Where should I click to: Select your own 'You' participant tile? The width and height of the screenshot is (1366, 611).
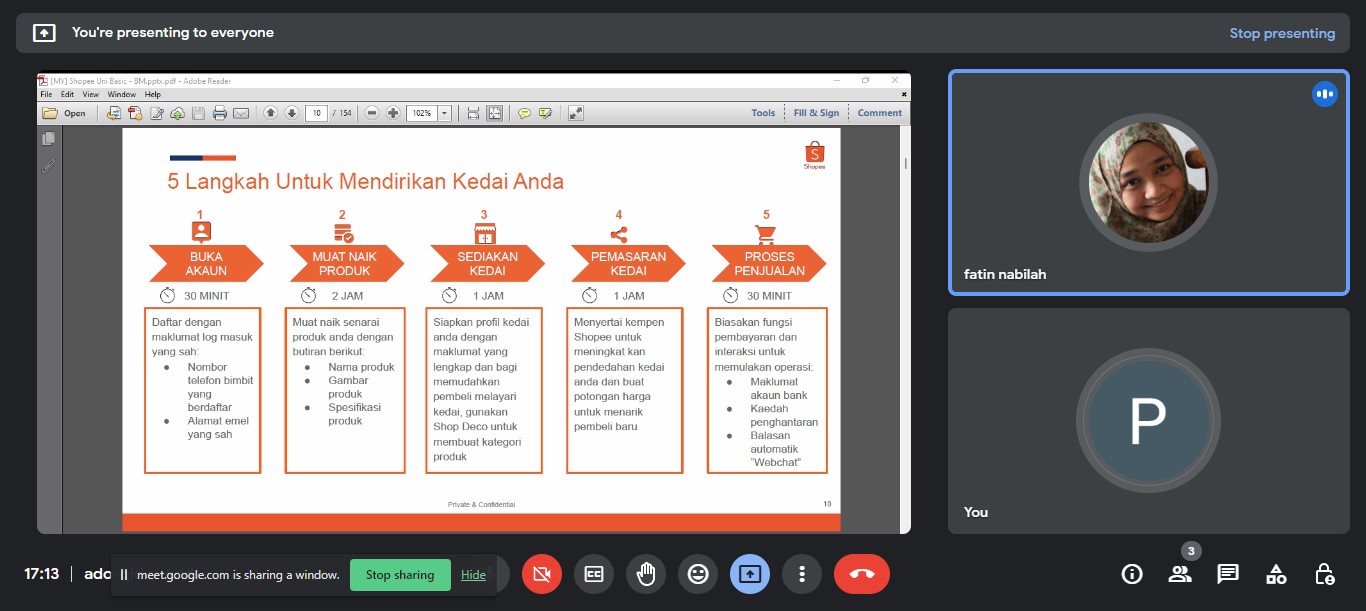1149,421
